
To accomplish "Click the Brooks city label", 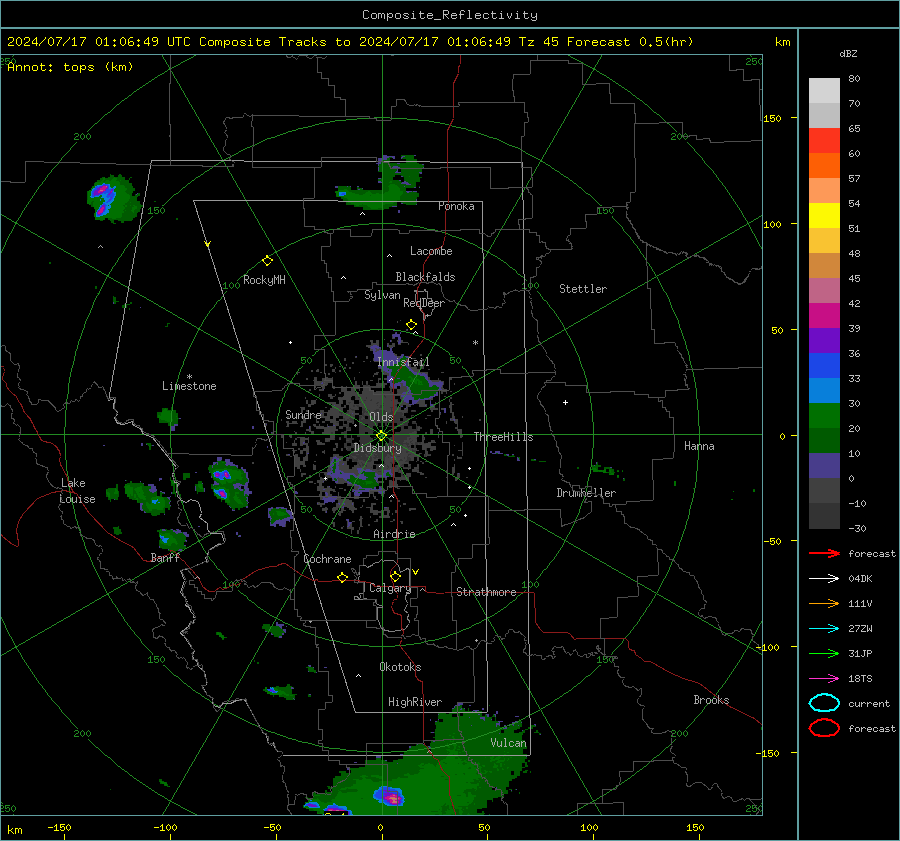I will (x=711, y=700).
